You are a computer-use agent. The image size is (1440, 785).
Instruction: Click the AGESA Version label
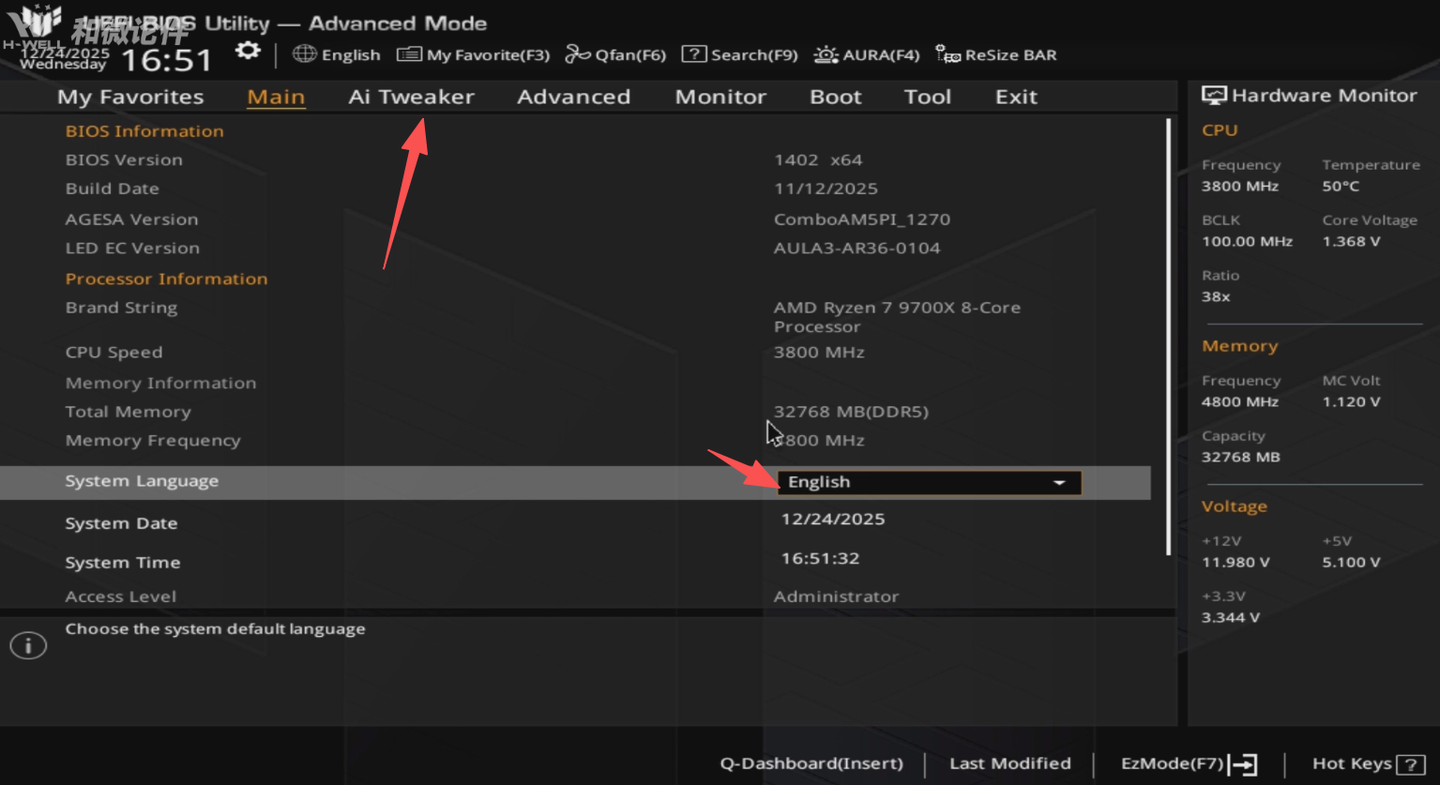(x=132, y=219)
